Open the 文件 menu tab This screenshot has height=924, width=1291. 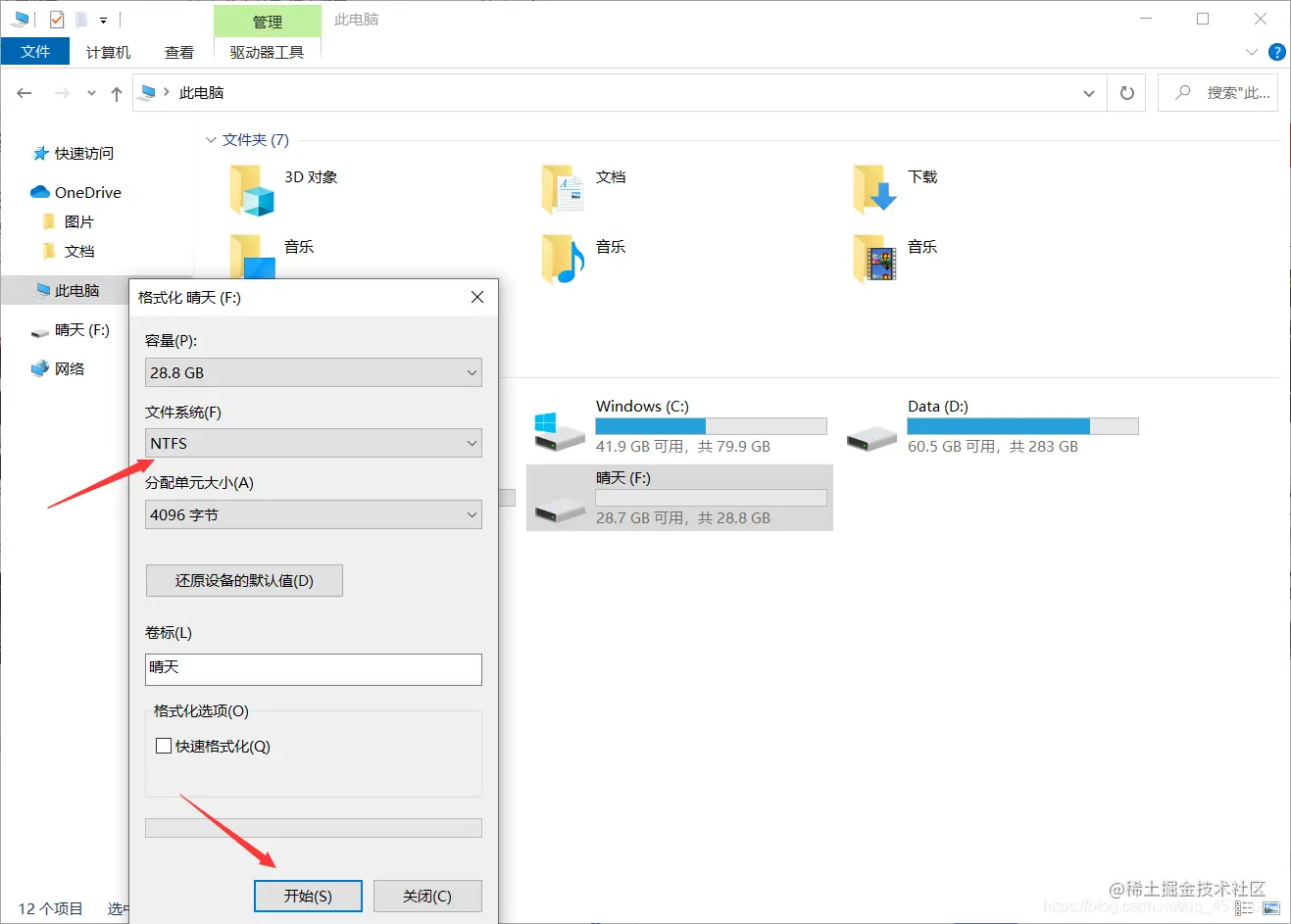click(35, 51)
